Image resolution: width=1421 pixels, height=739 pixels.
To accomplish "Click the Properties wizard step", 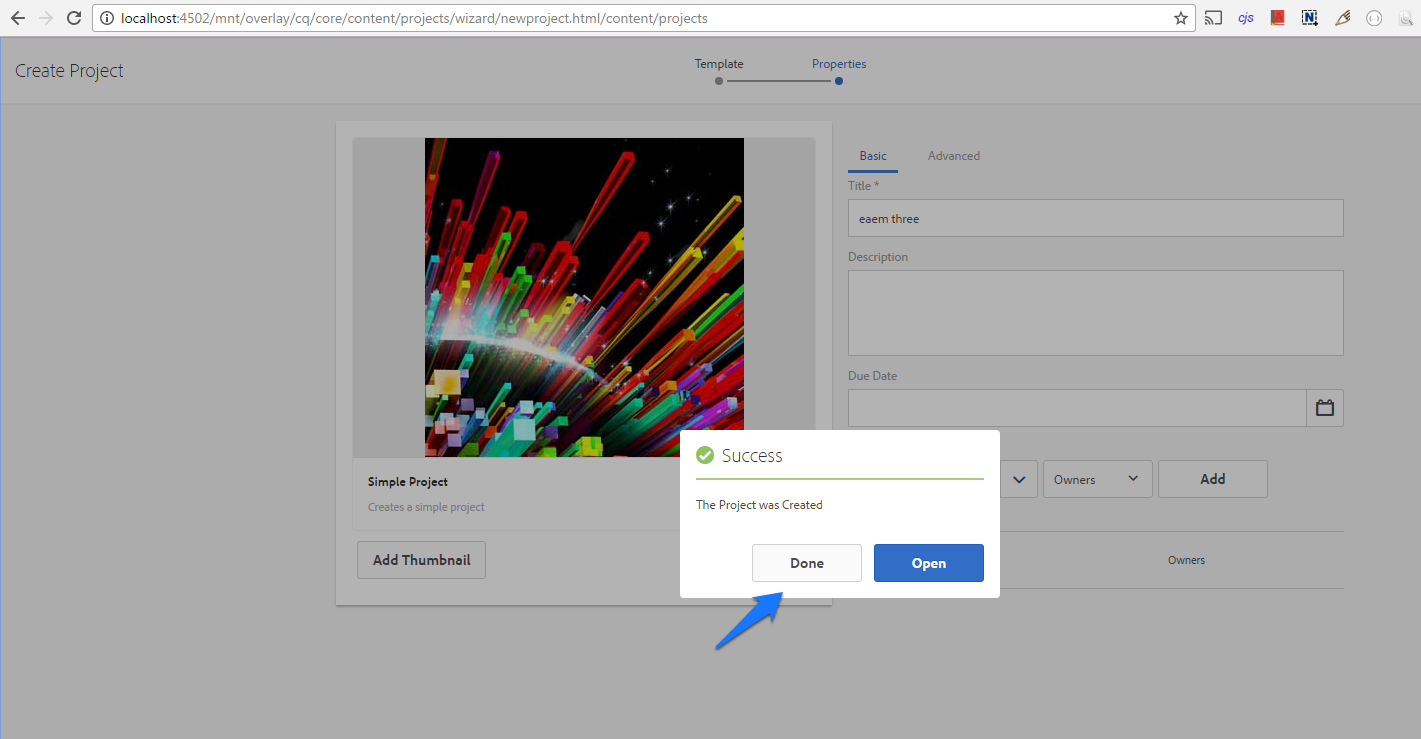I will coord(839,64).
